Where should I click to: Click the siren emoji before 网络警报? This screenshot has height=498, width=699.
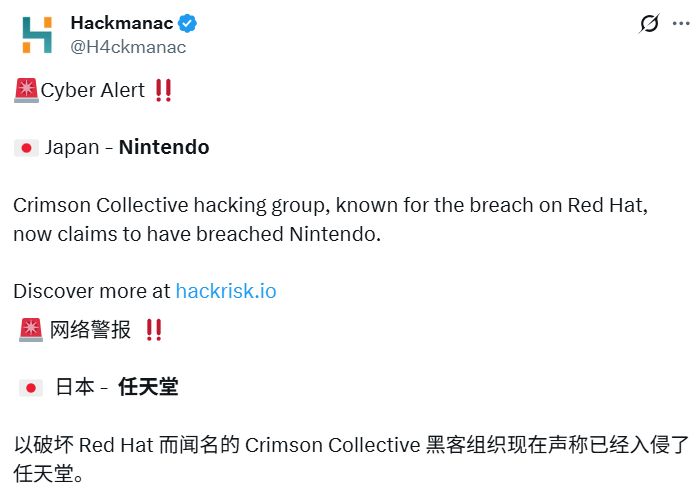pos(28,330)
